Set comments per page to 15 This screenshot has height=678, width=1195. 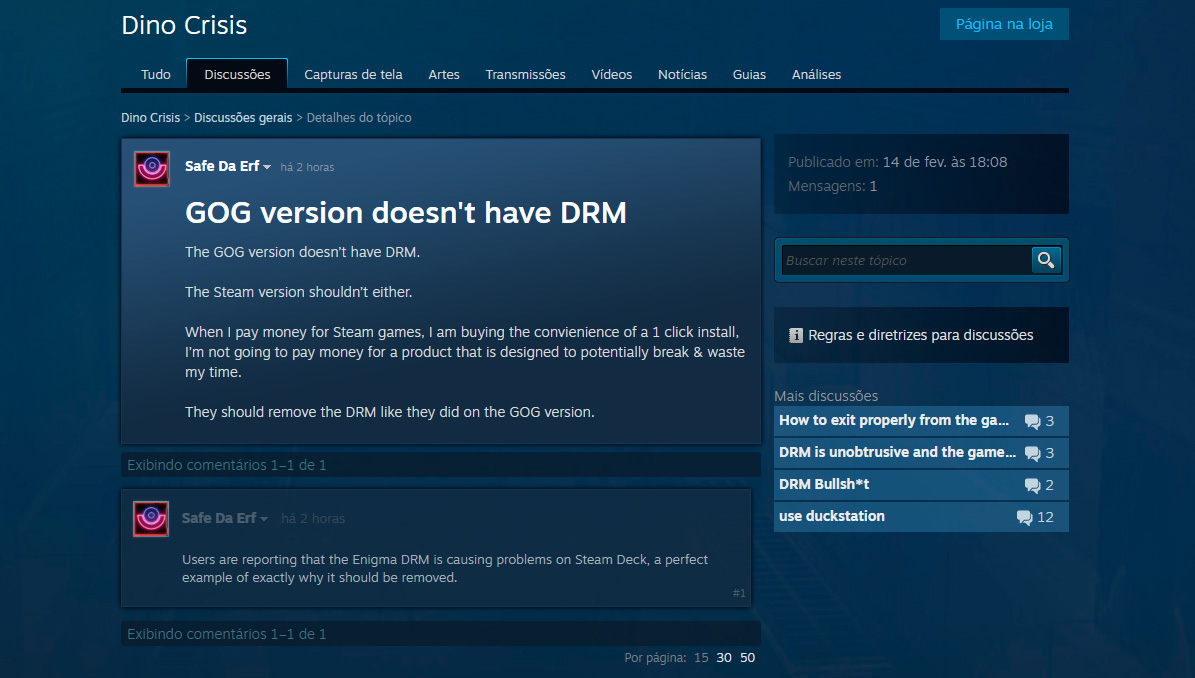point(701,657)
